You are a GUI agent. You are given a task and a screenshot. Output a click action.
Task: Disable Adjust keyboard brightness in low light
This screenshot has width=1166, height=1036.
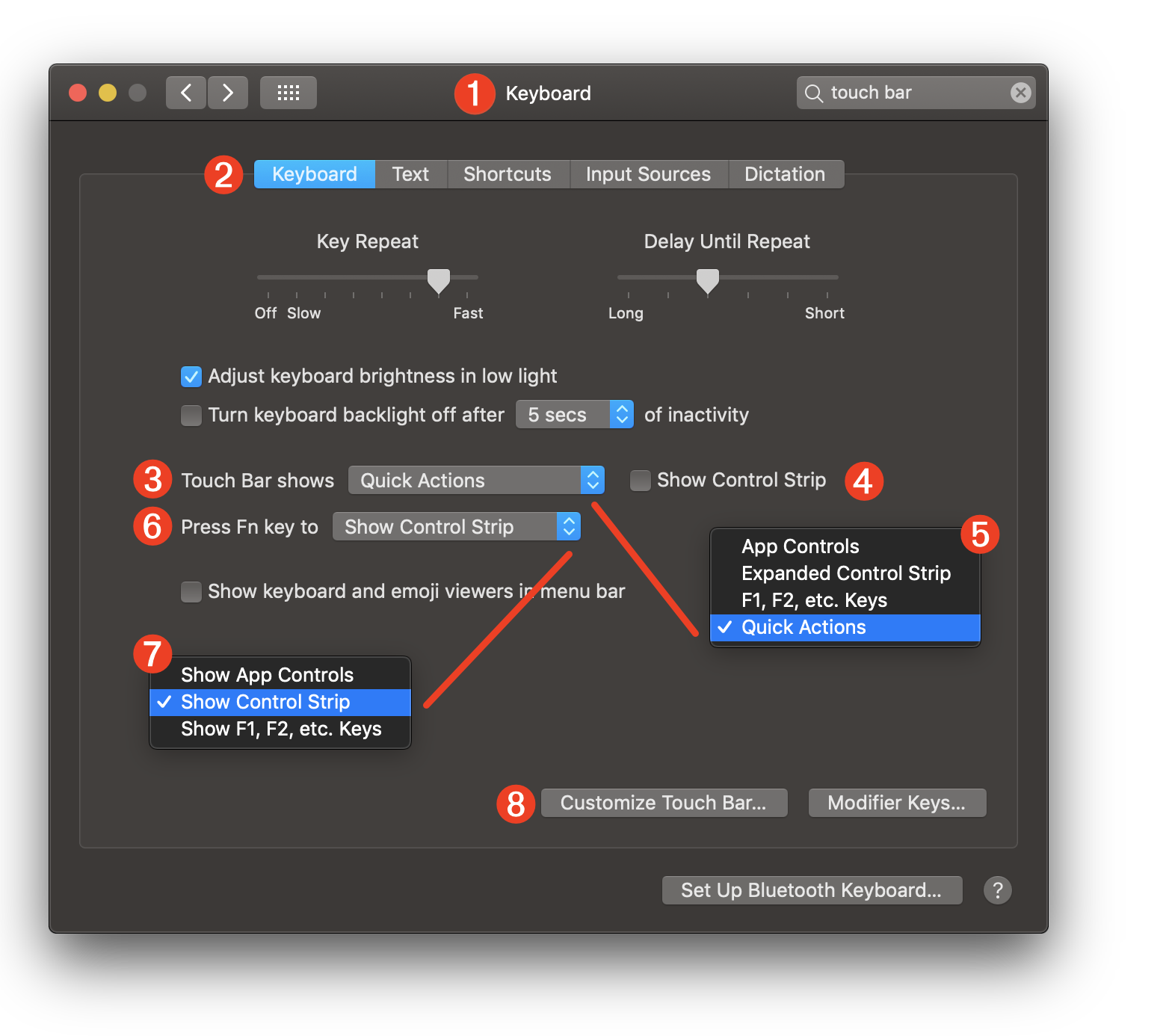(x=191, y=376)
